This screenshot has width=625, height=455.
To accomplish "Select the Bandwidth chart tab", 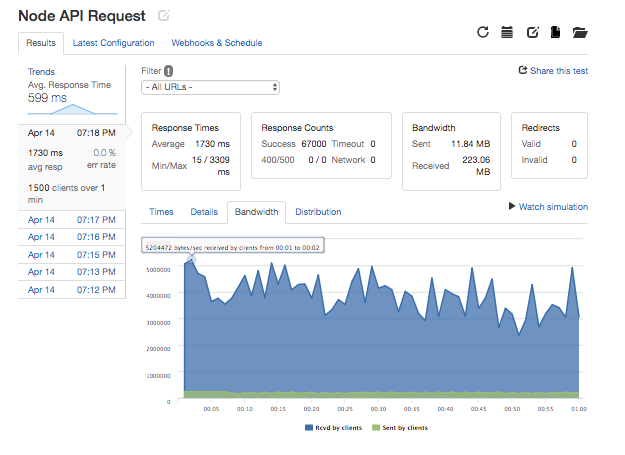I will tap(256, 212).
